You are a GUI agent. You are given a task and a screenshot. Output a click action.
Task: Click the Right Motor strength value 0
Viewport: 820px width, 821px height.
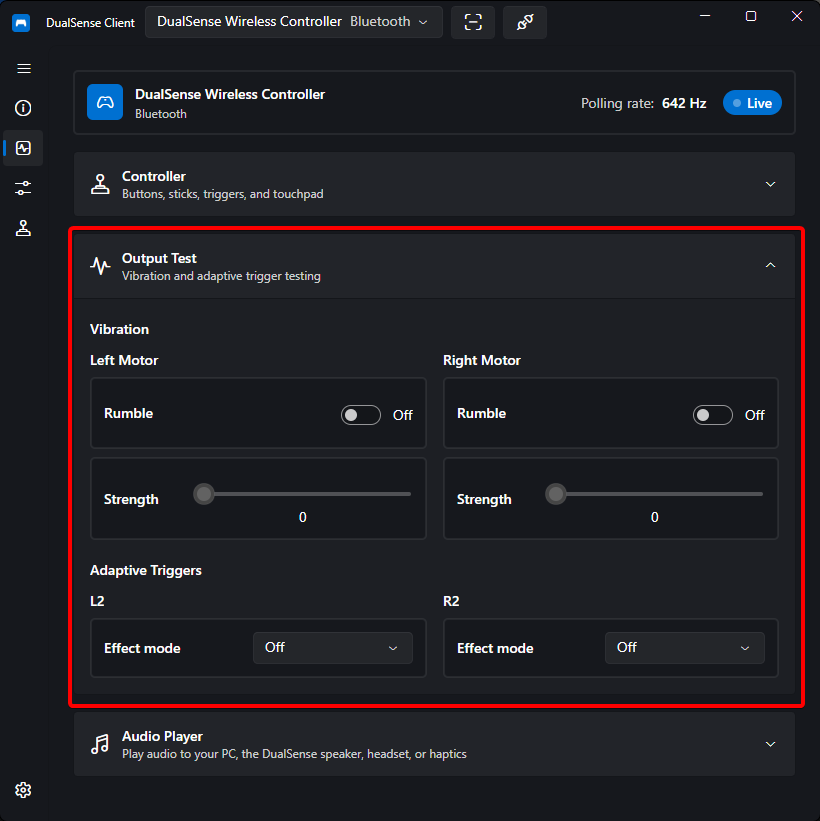click(655, 517)
